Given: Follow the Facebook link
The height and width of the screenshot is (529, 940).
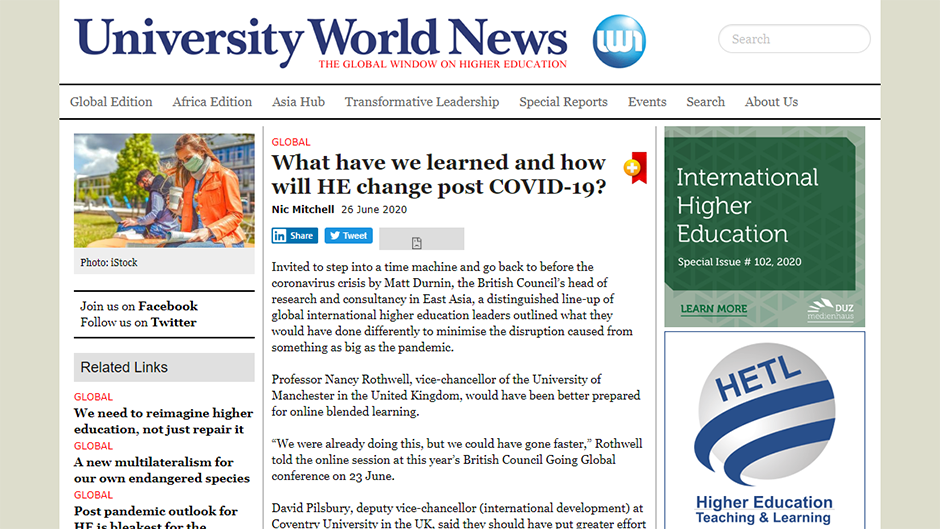Looking at the screenshot, I should tap(168, 306).
